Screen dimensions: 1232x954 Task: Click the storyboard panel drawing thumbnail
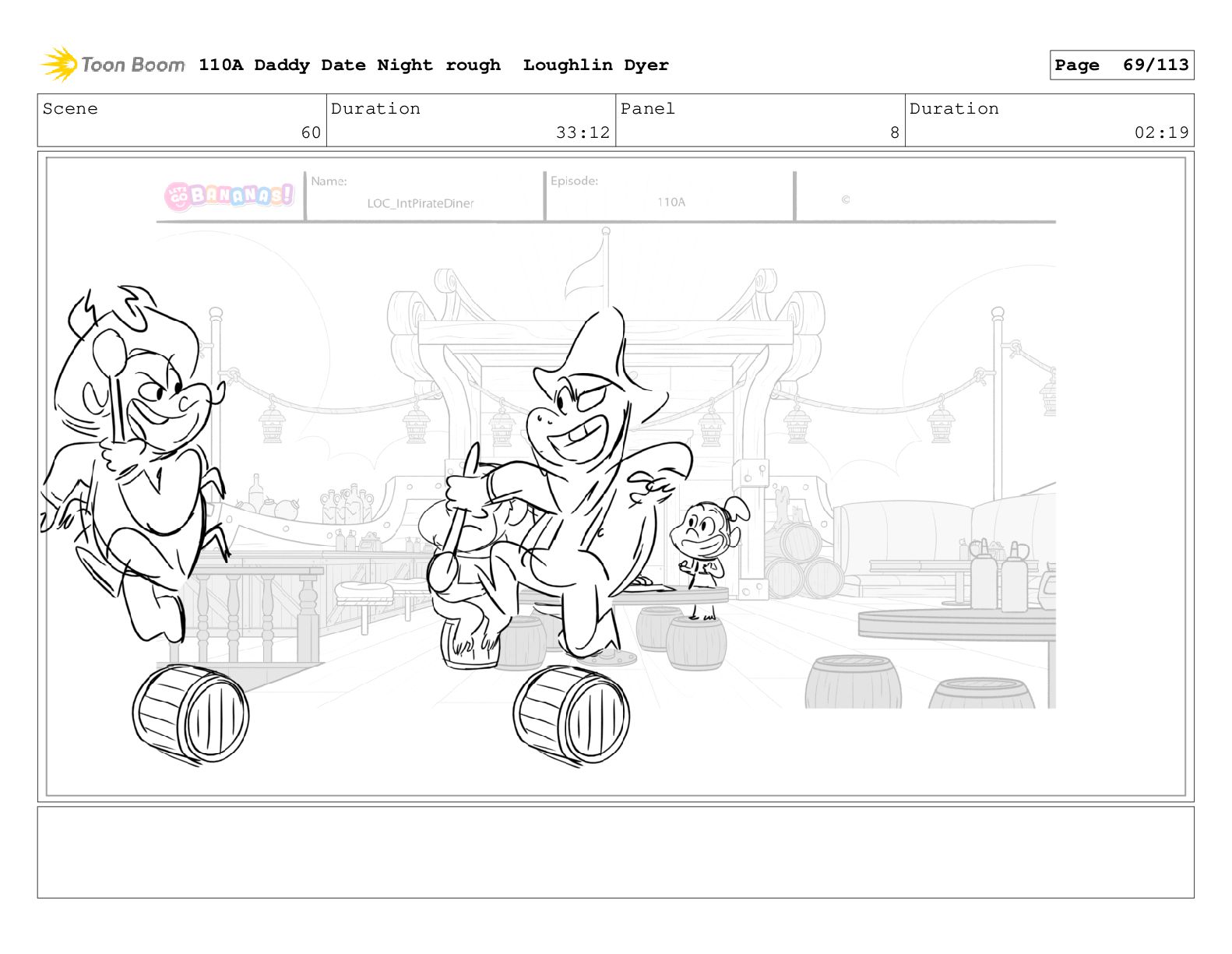tap(615, 477)
